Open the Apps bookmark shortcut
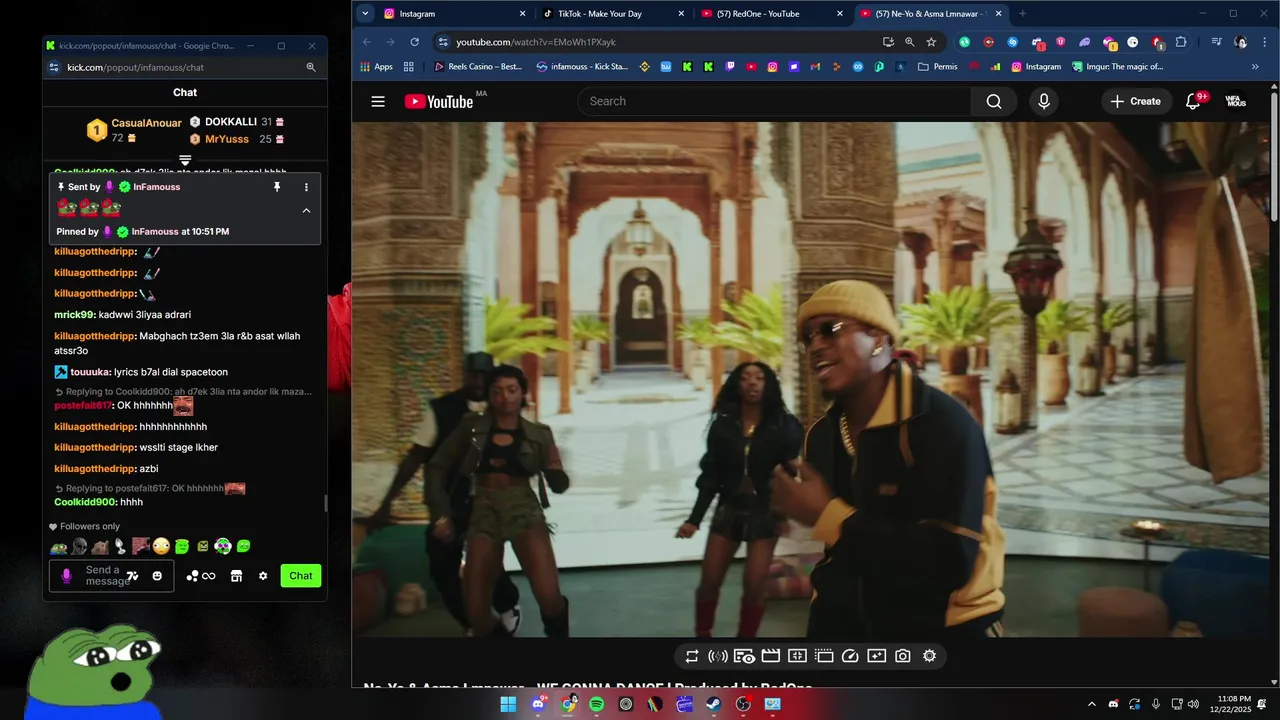The image size is (1280, 720). coord(376,67)
